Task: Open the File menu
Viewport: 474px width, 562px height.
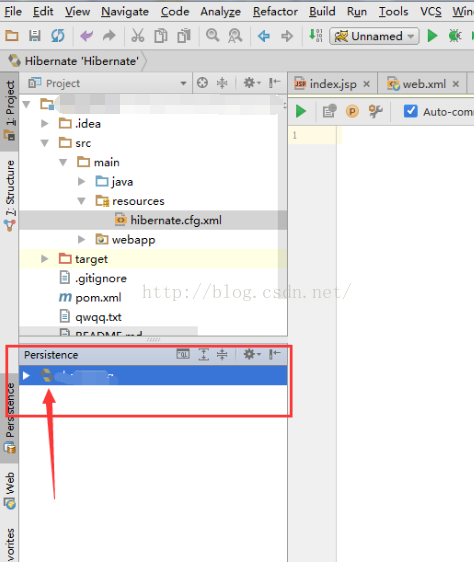Action: (x=13, y=11)
